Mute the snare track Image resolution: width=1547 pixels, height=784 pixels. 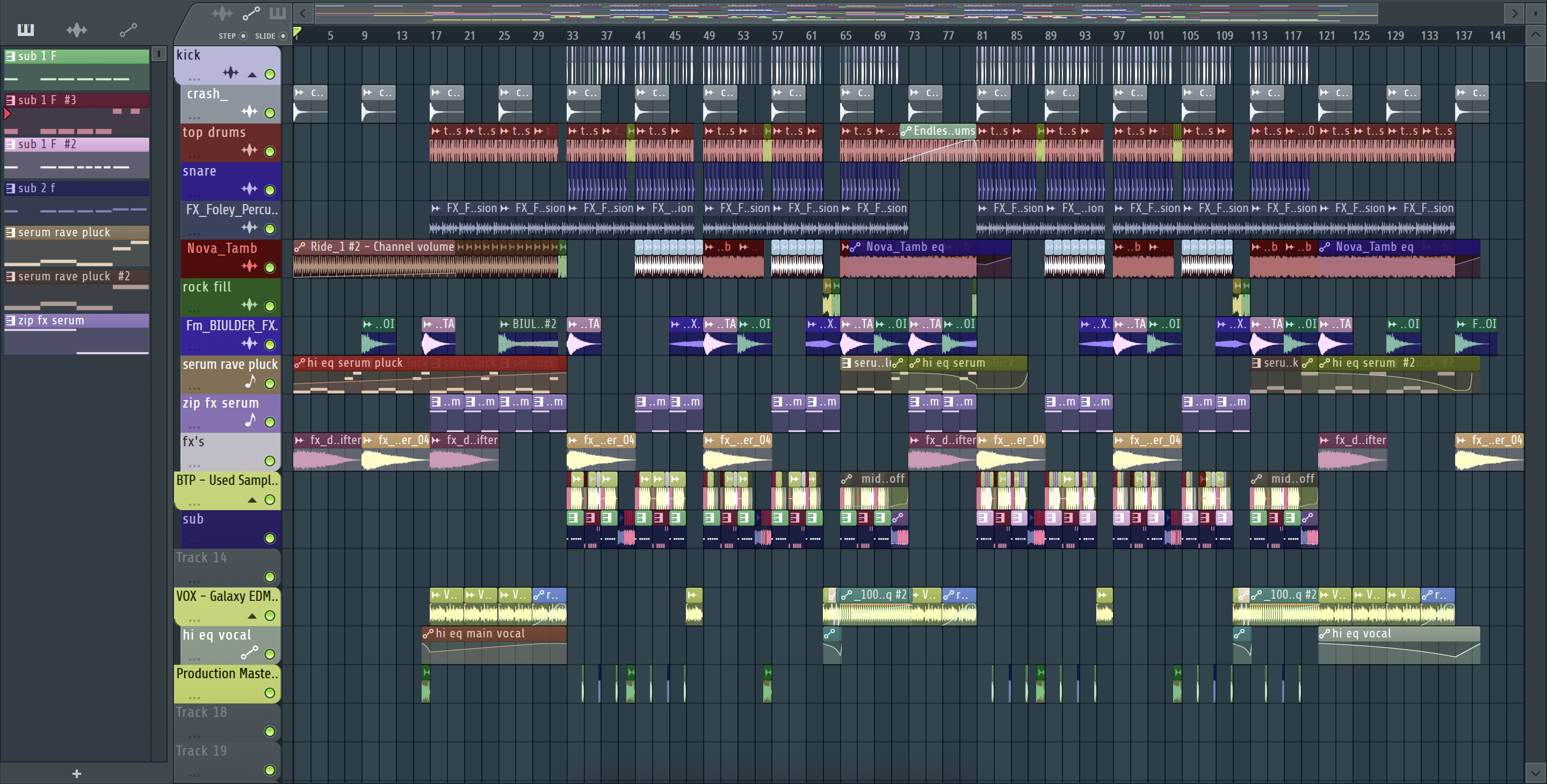click(270, 190)
